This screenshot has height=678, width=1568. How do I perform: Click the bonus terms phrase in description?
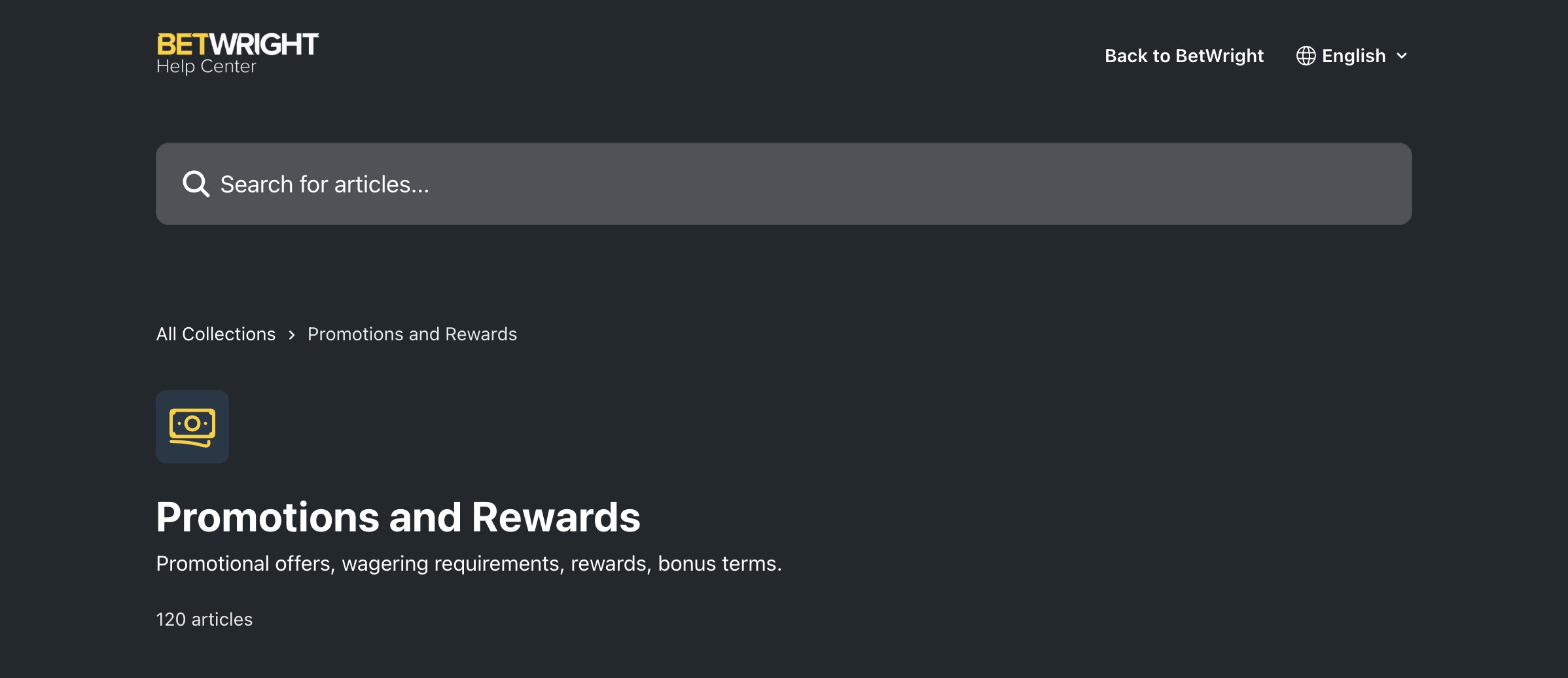click(719, 563)
